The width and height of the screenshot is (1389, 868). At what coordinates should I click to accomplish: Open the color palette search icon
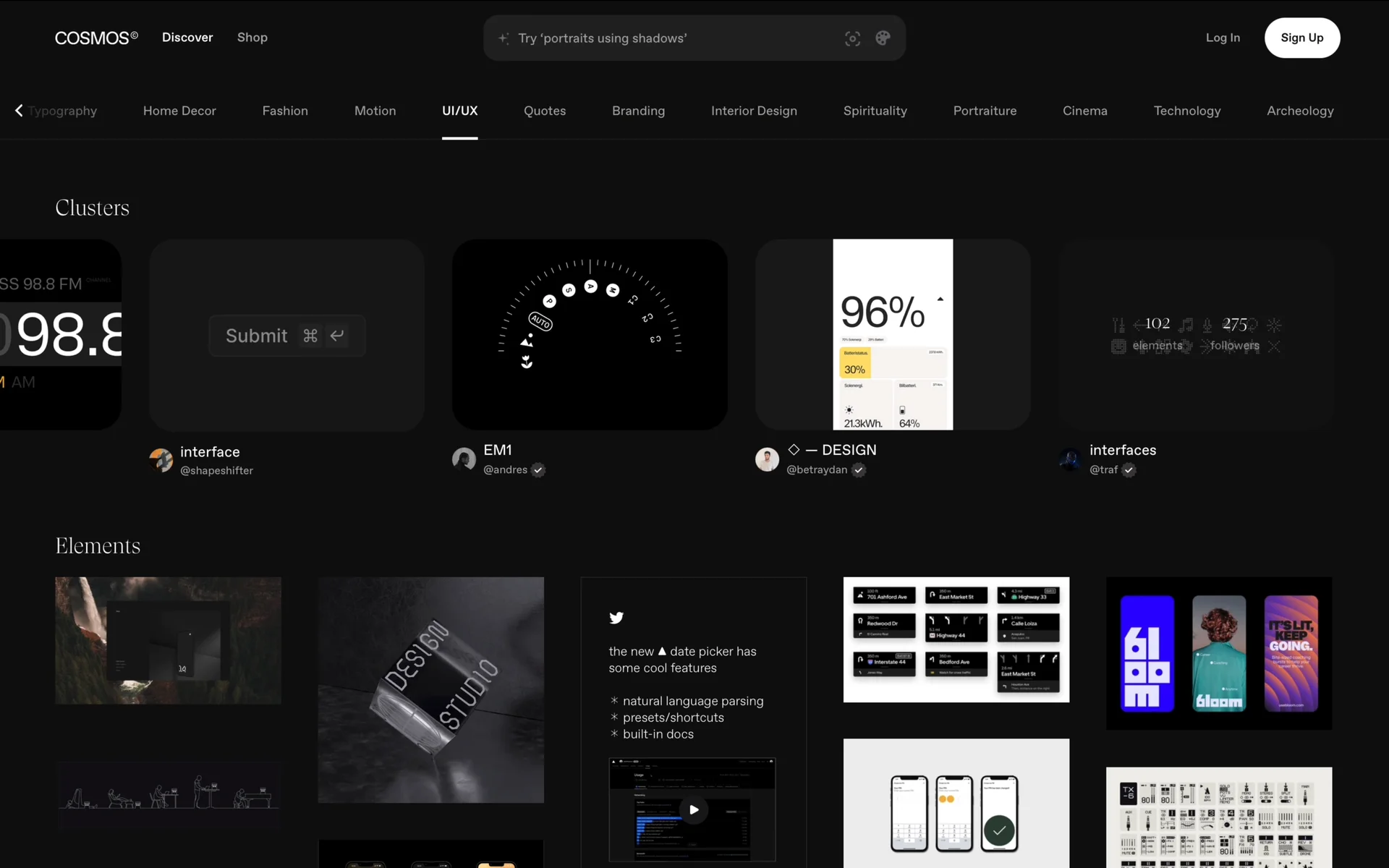883,38
